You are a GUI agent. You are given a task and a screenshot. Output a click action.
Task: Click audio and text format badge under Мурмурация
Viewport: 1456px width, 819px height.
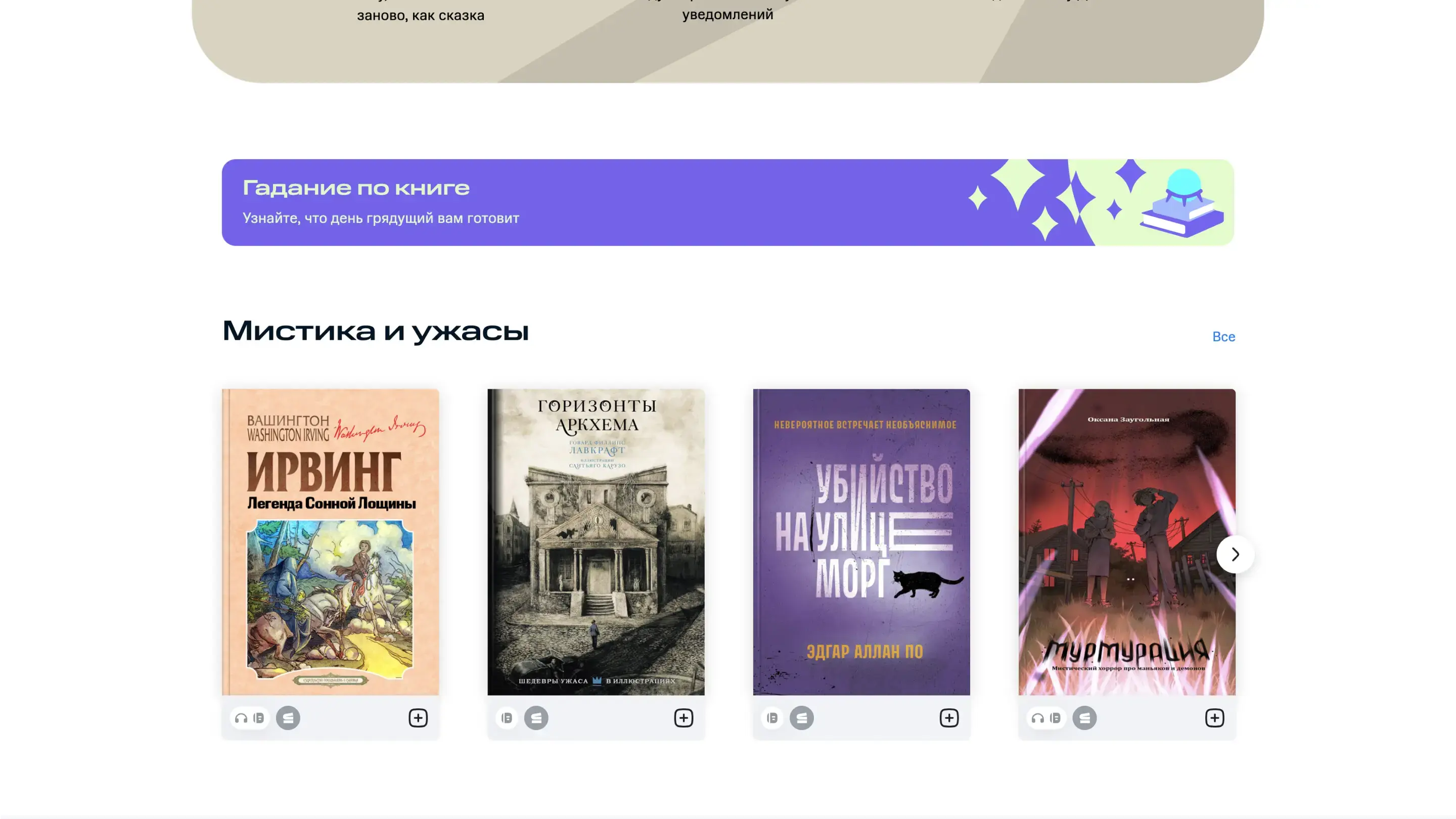1046,718
